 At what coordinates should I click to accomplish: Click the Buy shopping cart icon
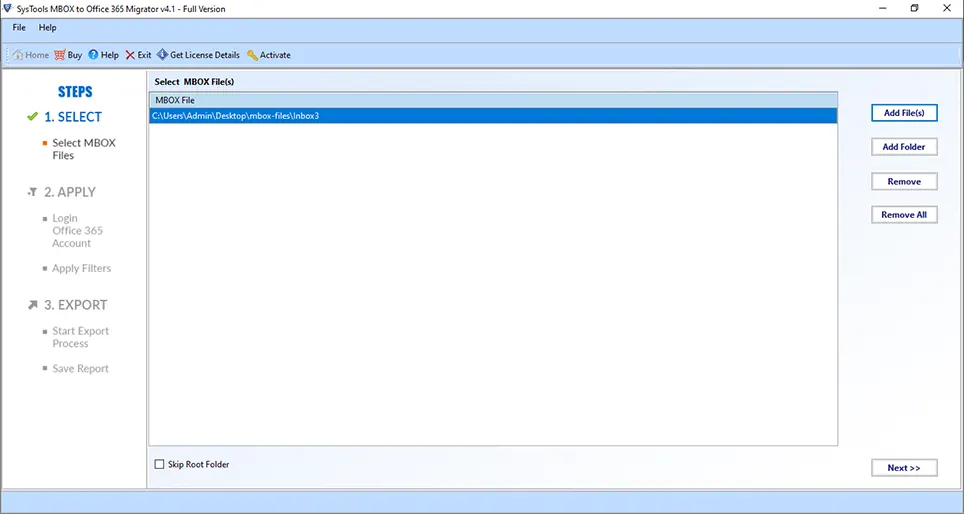60,55
